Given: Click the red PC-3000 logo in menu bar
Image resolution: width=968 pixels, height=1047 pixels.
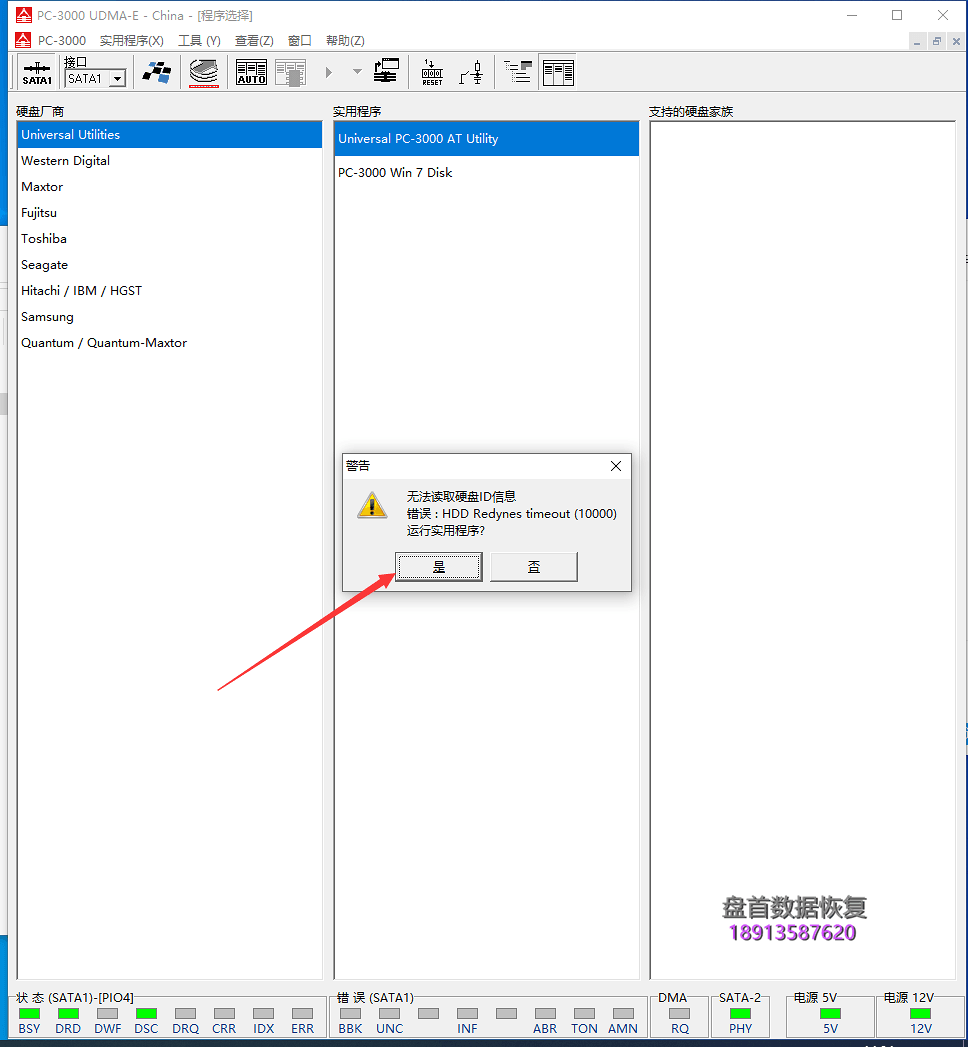Looking at the screenshot, I should (x=23, y=40).
